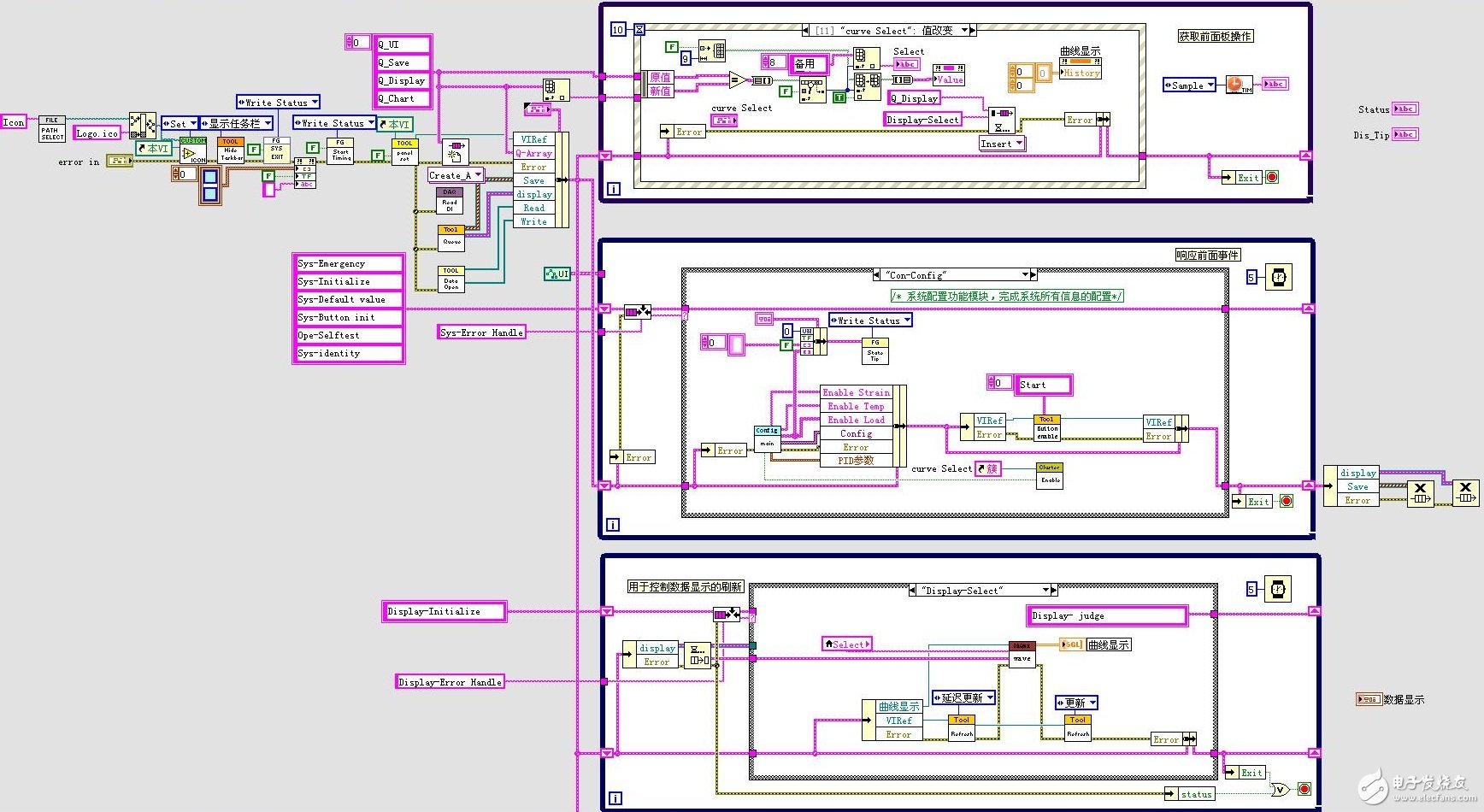The width and height of the screenshot is (1484, 812).
Task: Click the FG SYS EXIT subVI node
Action: [276, 149]
